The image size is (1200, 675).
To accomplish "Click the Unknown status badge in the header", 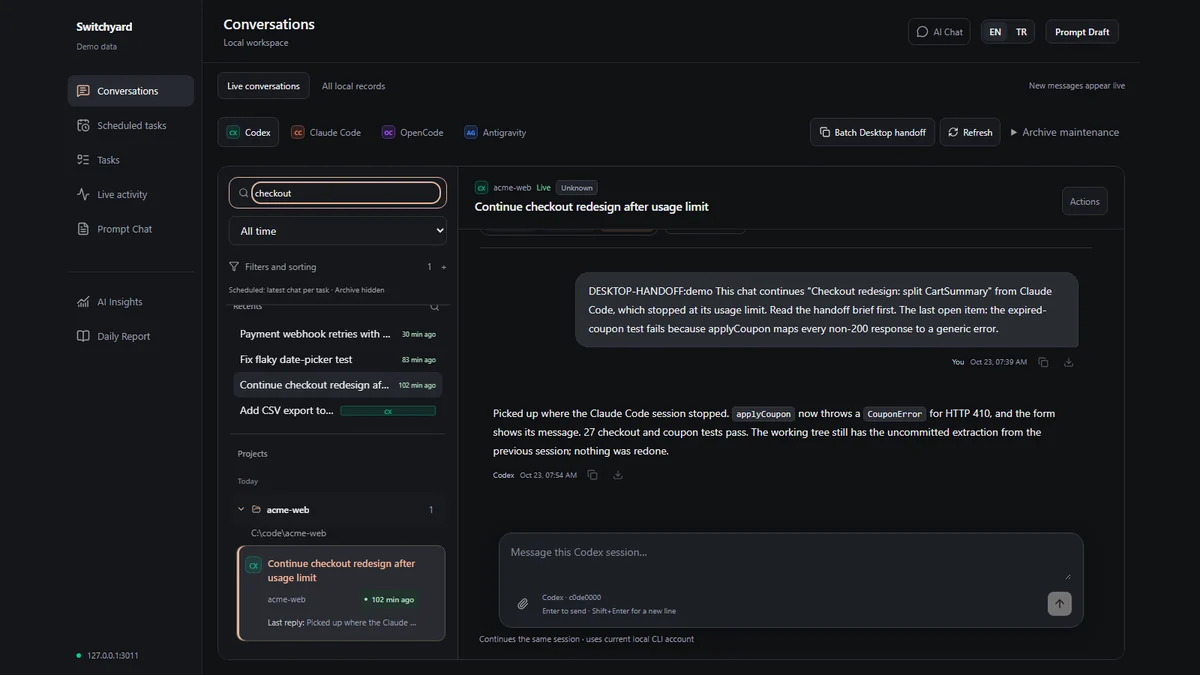I will (x=577, y=187).
